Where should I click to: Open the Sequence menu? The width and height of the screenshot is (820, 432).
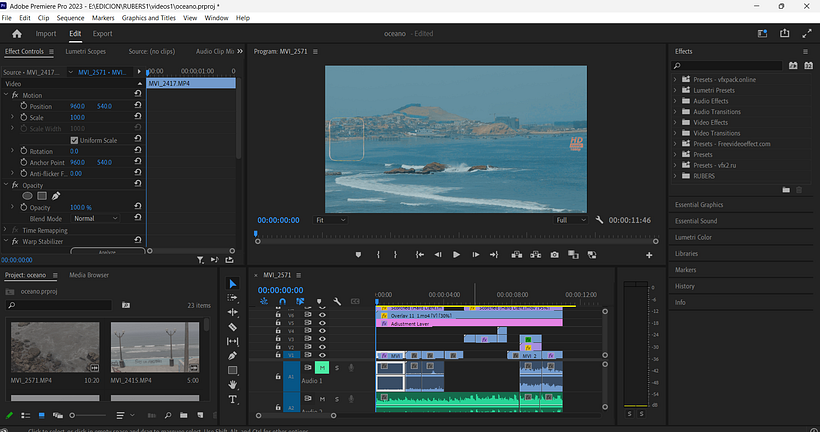click(70, 18)
